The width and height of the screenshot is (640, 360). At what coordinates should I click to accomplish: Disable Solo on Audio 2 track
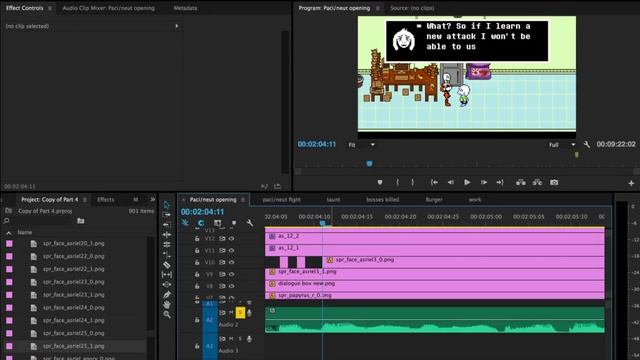[240, 313]
